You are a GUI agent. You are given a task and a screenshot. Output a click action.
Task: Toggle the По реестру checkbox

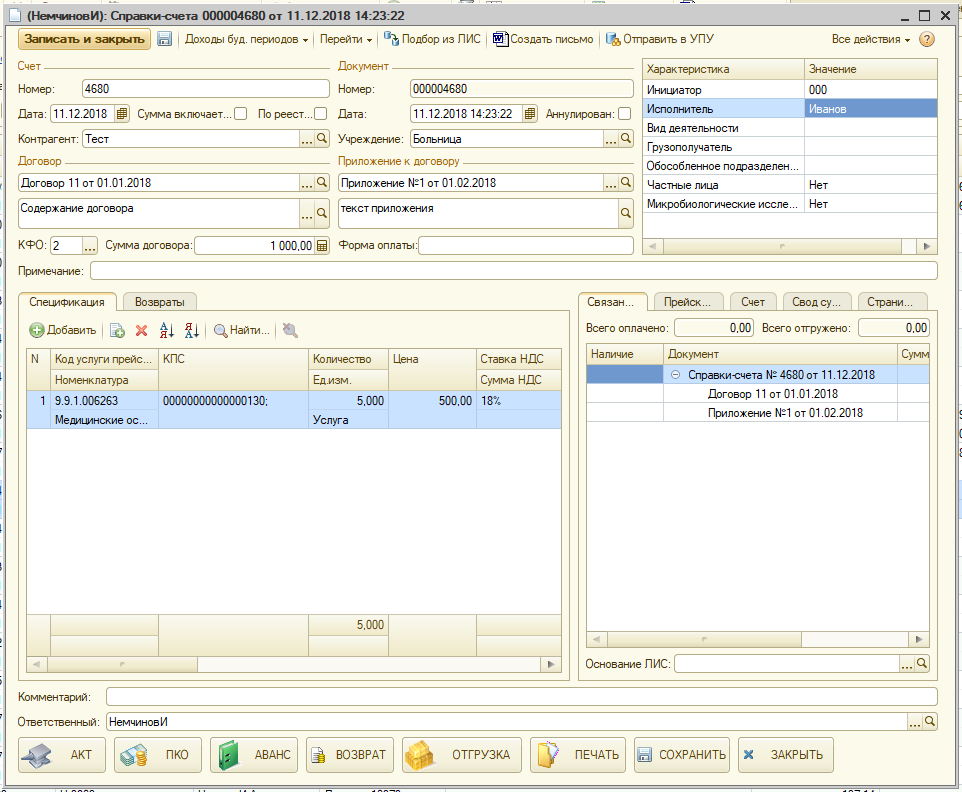(x=321, y=114)
